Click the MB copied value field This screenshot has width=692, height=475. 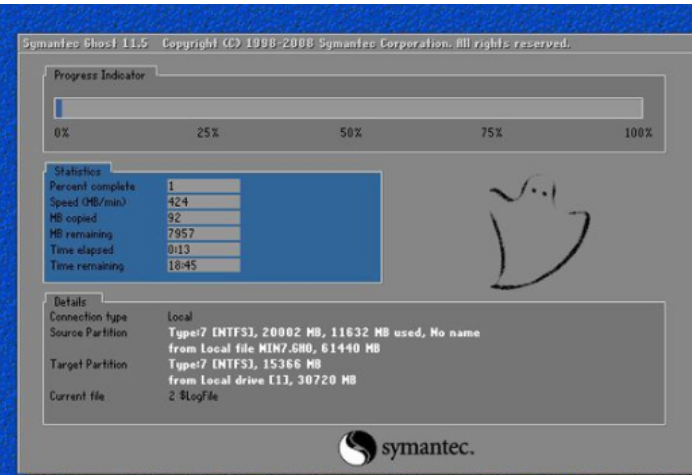coord(203,218)
